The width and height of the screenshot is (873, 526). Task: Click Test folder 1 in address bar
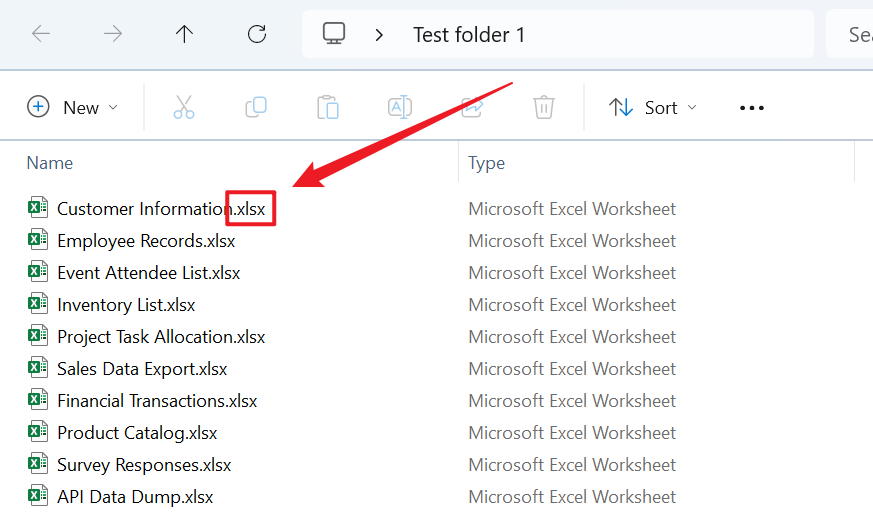coord(469,34)
